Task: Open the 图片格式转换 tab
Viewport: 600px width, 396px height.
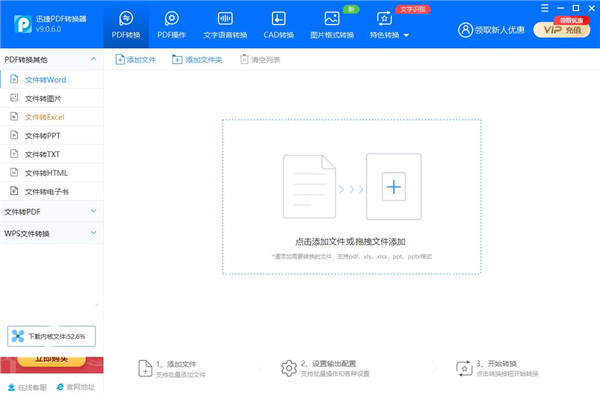Action: (332, 25)
